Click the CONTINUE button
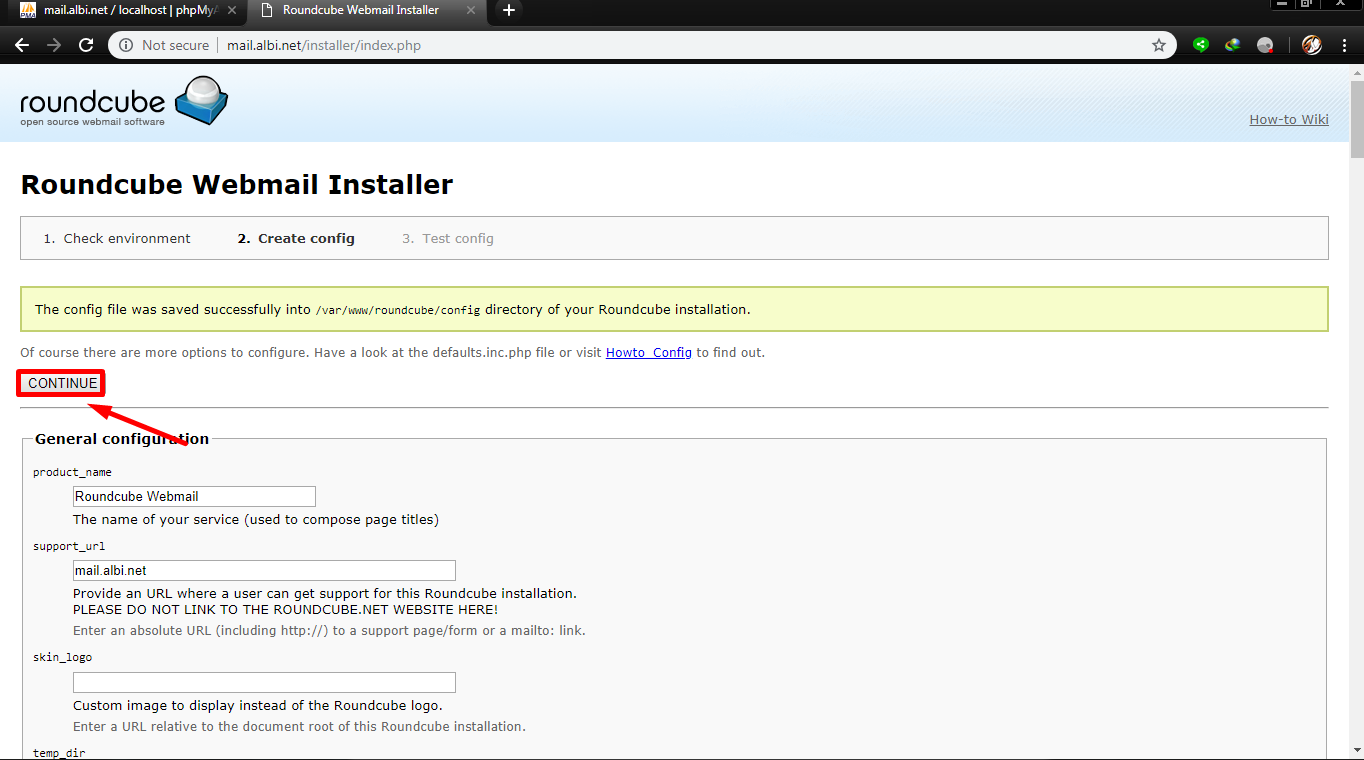The height and width of the screenshot is (760, 1364). [x=62, y=383]
